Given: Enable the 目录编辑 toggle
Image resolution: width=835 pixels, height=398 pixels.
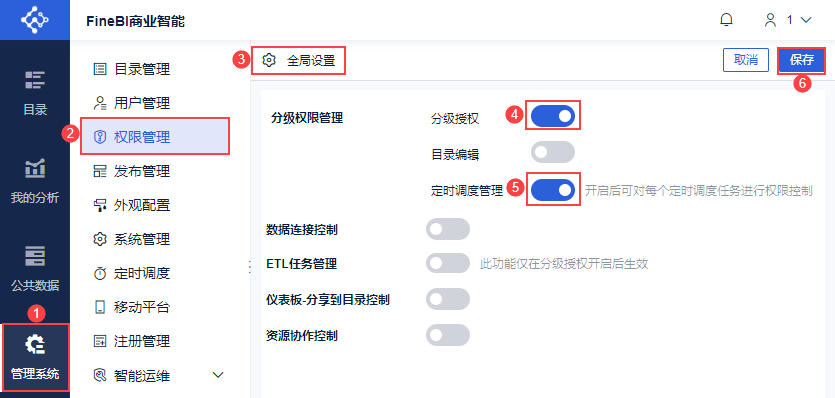Looking at the screenshot, I should (x=553, y=152).
